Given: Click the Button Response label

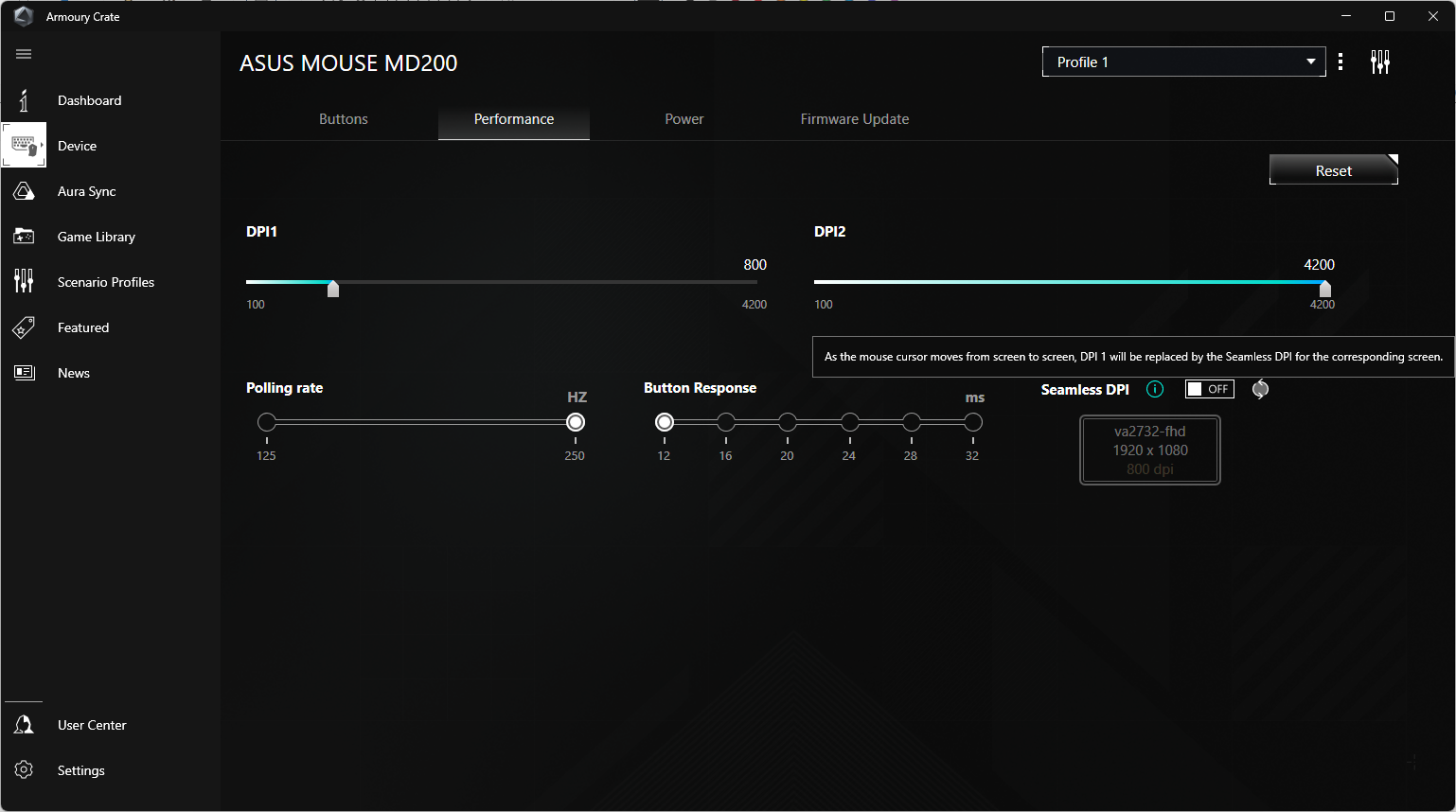Looking at the screenshot, I should pyautogui.click(x=701, y=388).
